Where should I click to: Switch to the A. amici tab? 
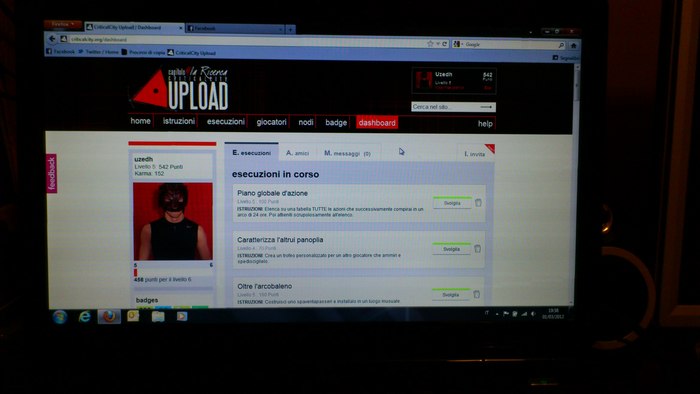(297, 153)
